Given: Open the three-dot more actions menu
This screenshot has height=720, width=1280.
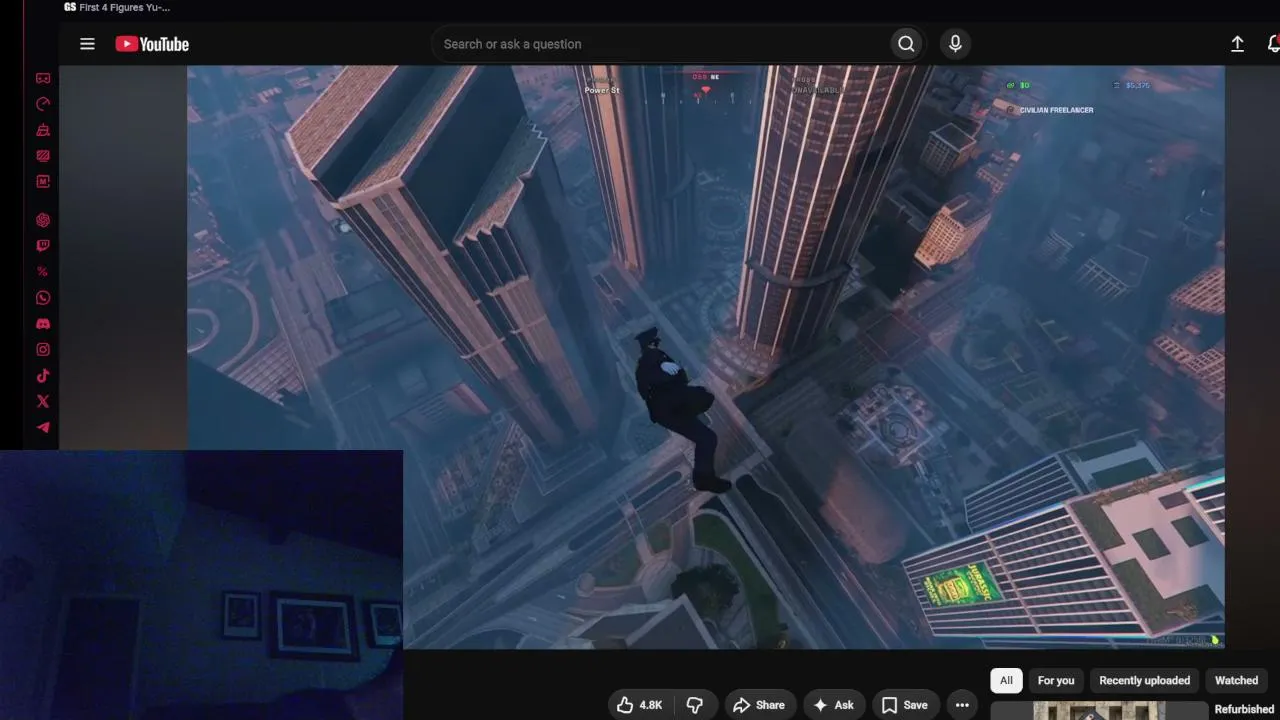Looking at the screenshot, I should 962,705.
